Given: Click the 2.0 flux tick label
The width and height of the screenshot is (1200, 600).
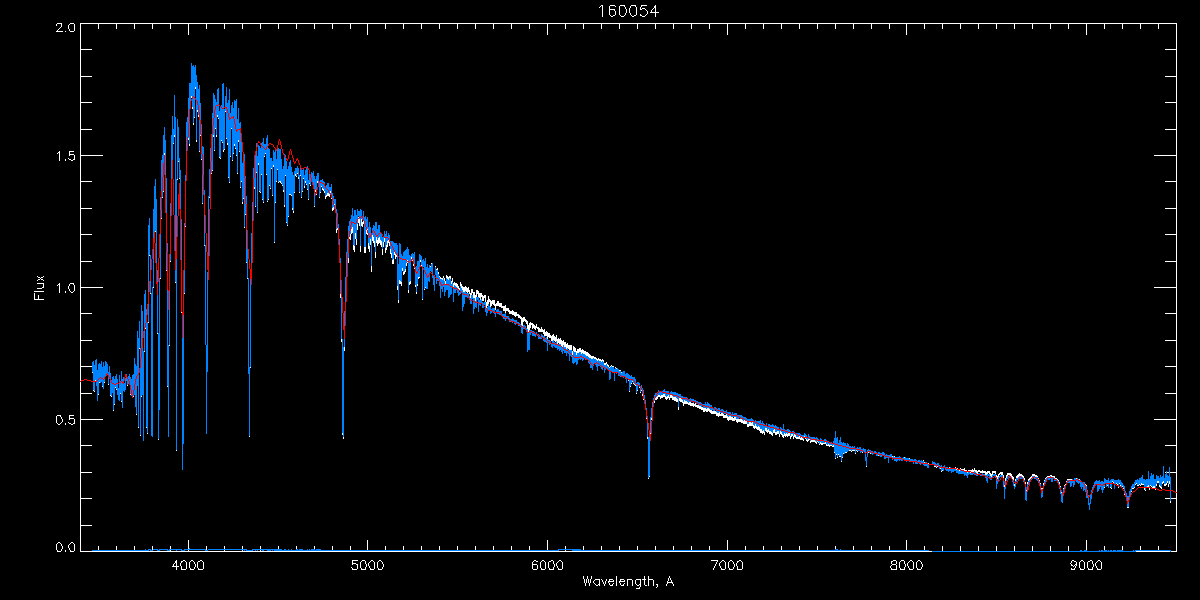Looking at the screenshot, I should pos(65,28).
